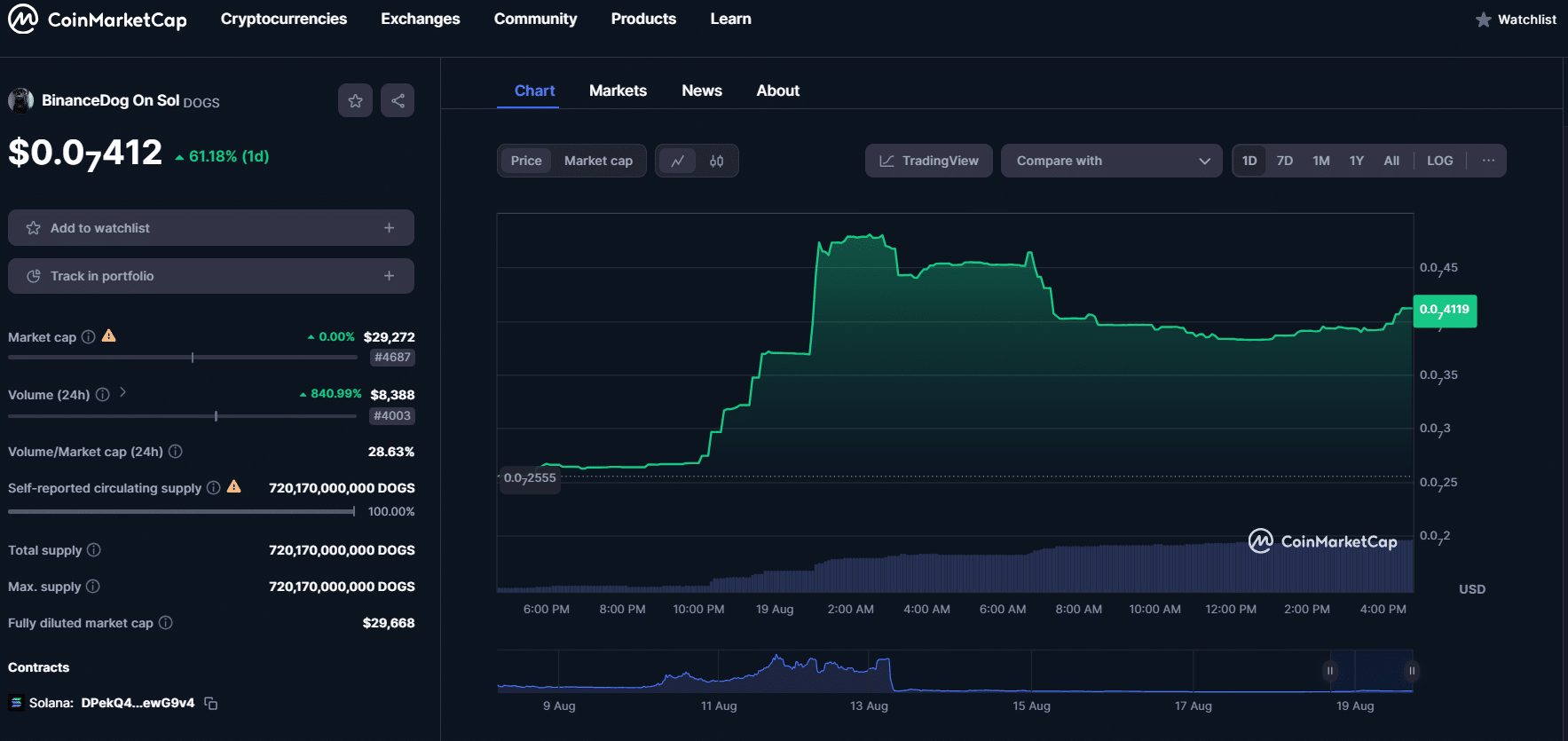Image resolution: width=1568 pixels, height=741 pixels.
Task: Click Total supply info icon
Action: pos(93,550)
